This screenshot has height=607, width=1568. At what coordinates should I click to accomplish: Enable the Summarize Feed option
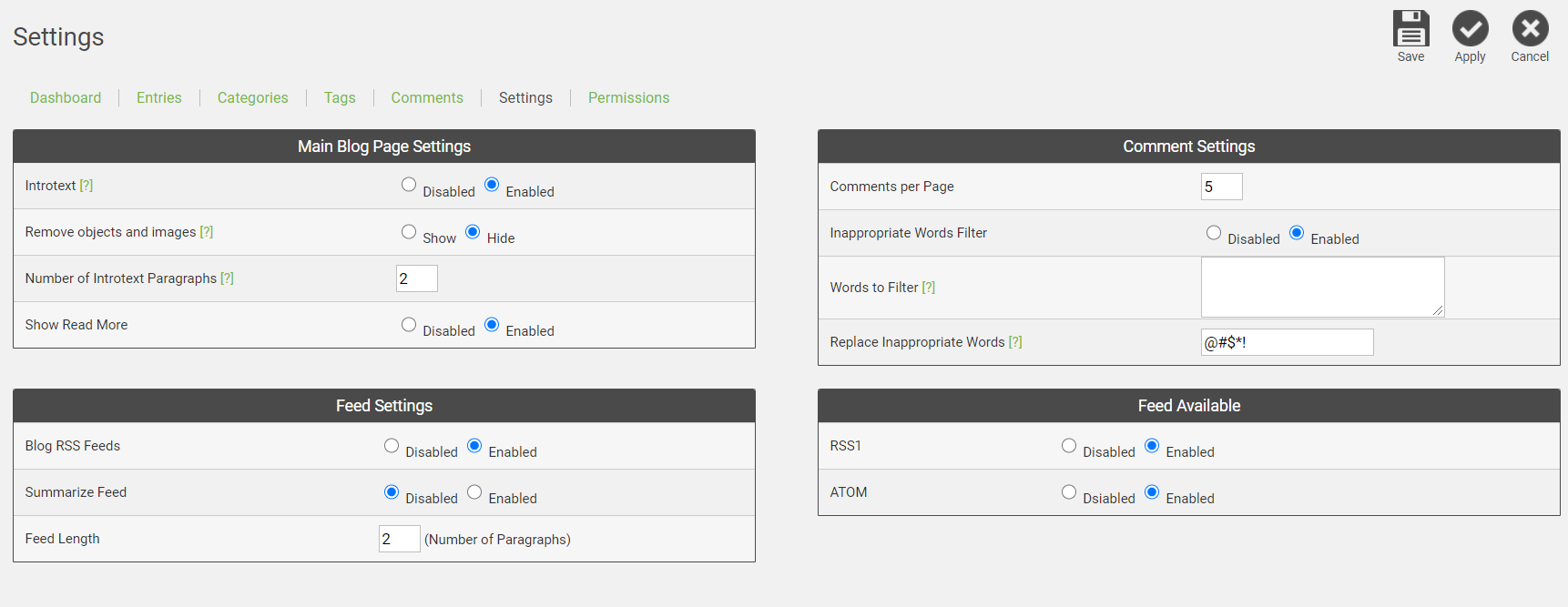474,492
